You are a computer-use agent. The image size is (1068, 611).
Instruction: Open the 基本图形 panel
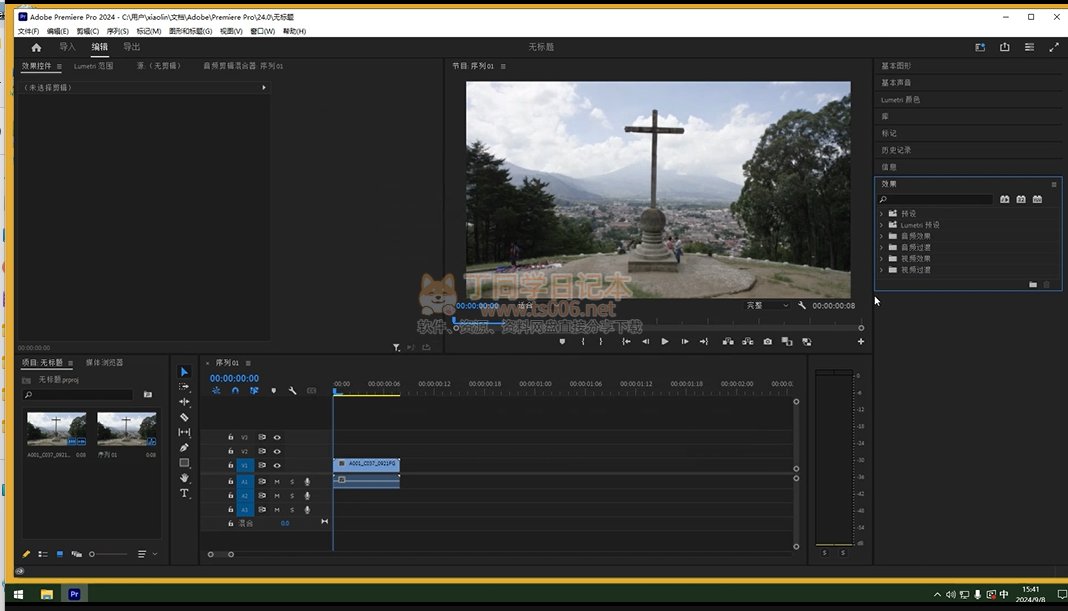pos(896,66)
